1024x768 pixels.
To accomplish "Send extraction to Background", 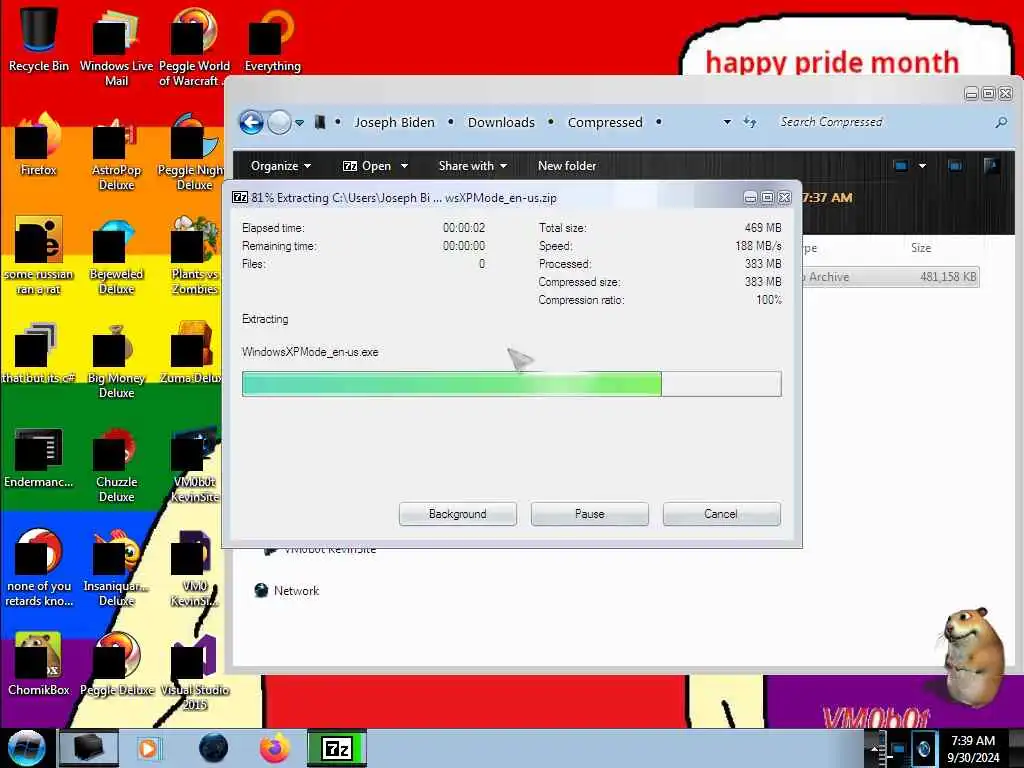I will tap(458, 514).
